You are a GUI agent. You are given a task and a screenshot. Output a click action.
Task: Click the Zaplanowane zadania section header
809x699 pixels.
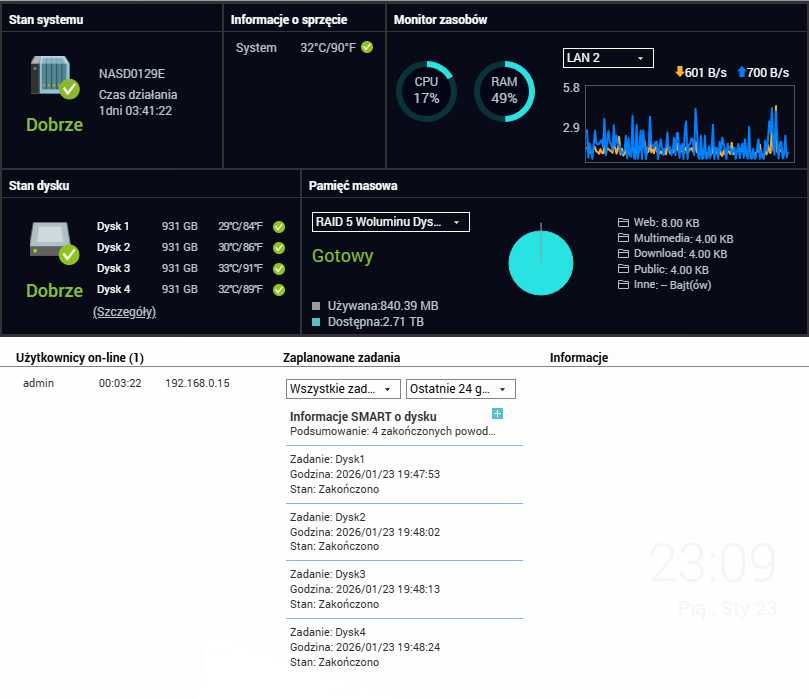342,357
